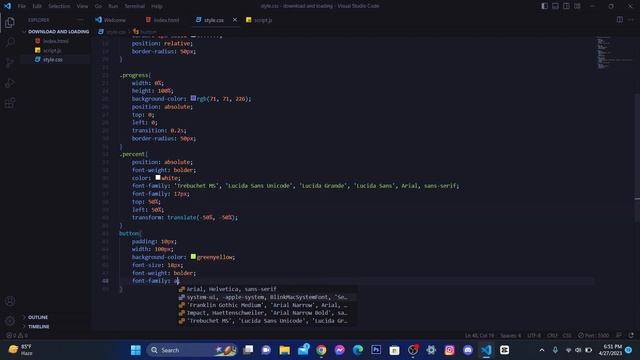Open Source Control view in activity bar

pos(10,62)
